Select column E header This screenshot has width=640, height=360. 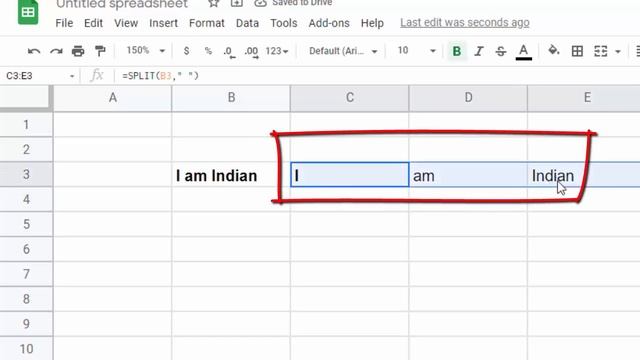(584, 98)
